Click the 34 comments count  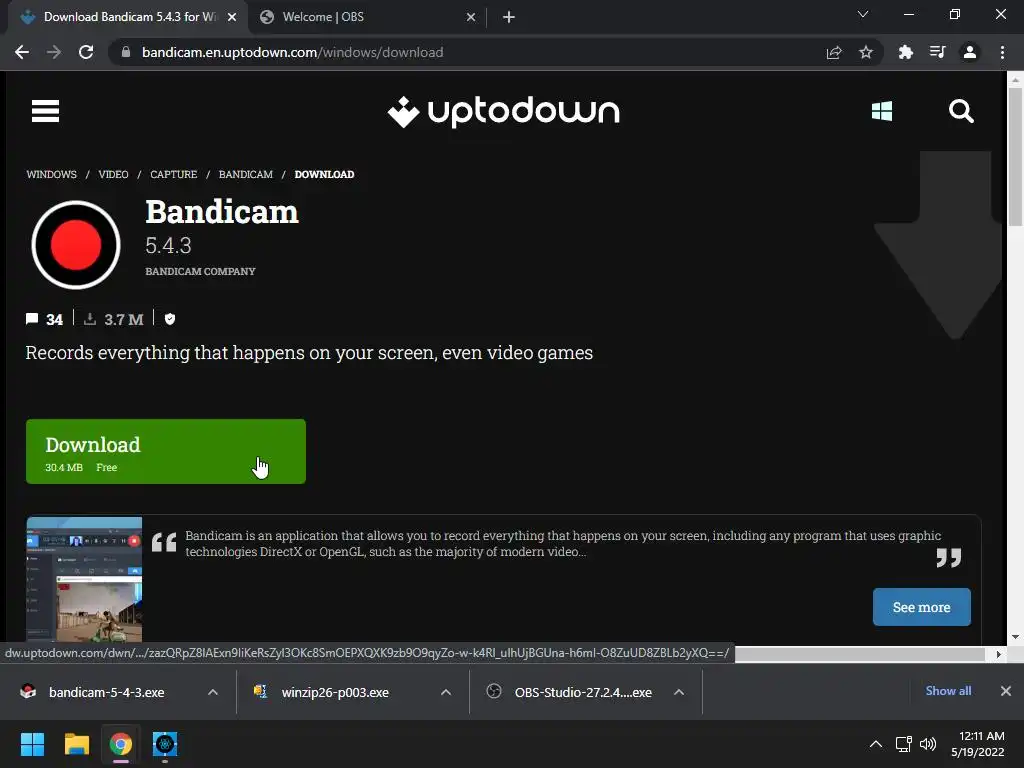54,319
